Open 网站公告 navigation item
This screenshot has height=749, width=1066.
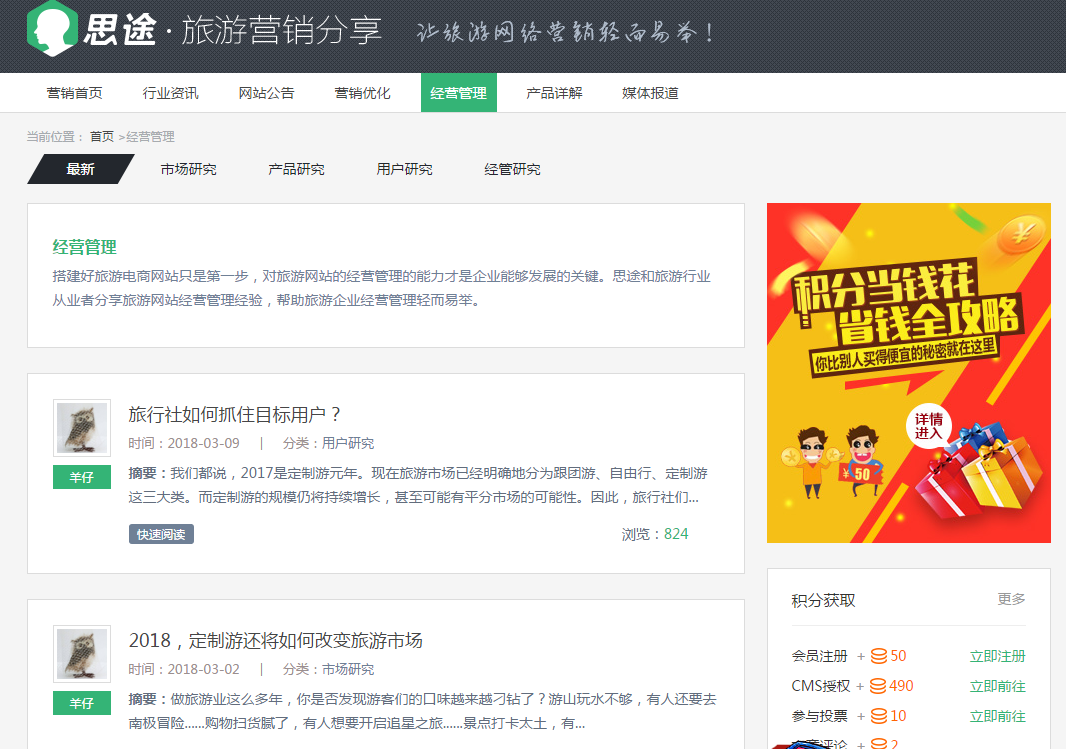tap(266, 93)
